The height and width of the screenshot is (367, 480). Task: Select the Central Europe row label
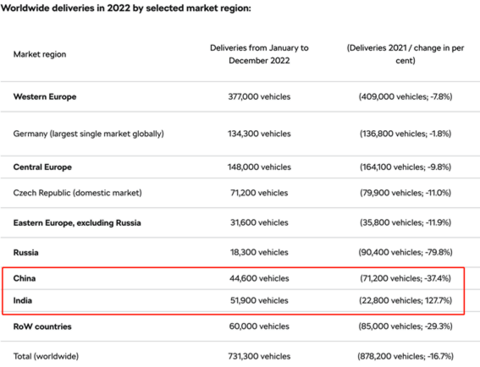tap(42, 167)
